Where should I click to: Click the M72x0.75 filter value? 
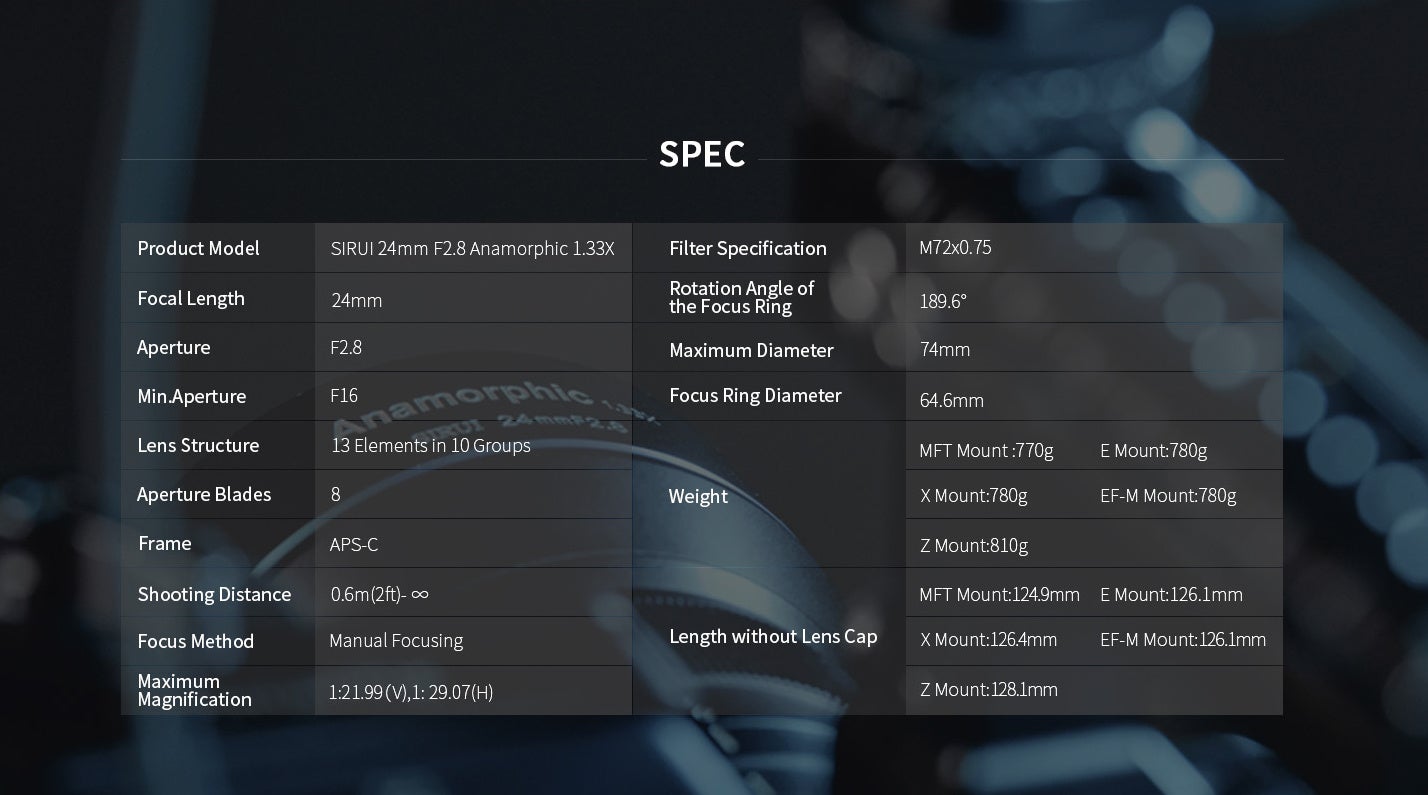coord(955,247)
